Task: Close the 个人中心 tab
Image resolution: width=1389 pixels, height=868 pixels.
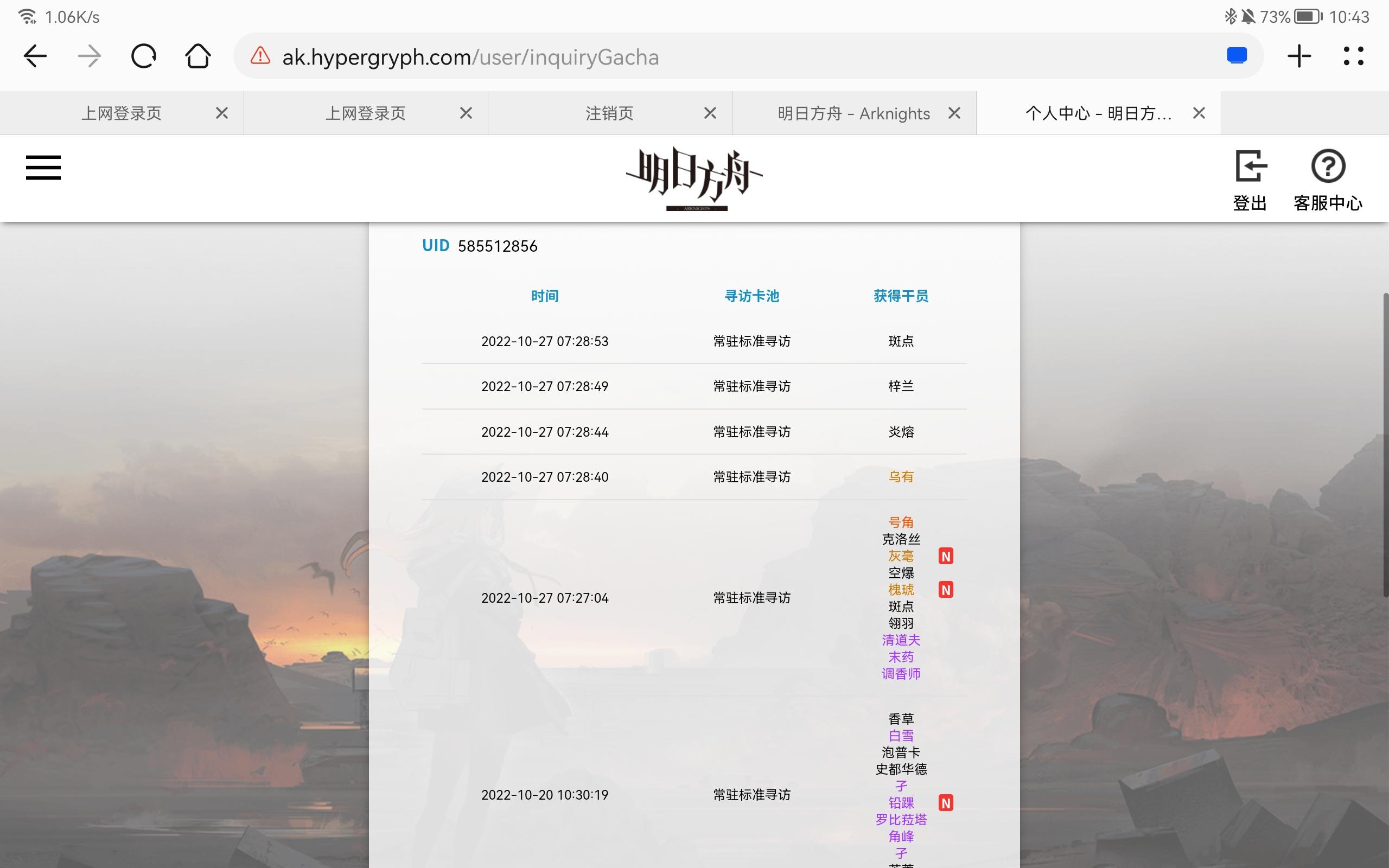Action: coord(1199,113)
